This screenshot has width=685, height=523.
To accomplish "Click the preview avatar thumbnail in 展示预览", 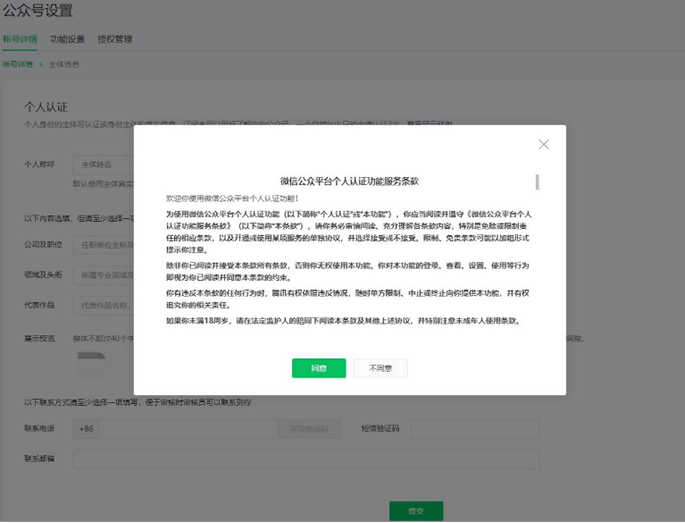I will point(94,365).
